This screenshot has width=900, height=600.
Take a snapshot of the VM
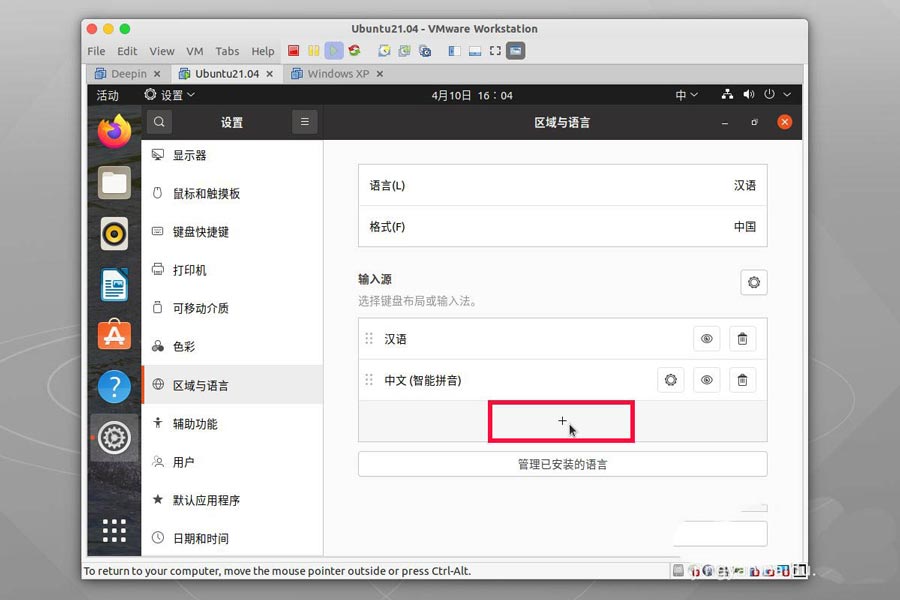pos(382,49)
